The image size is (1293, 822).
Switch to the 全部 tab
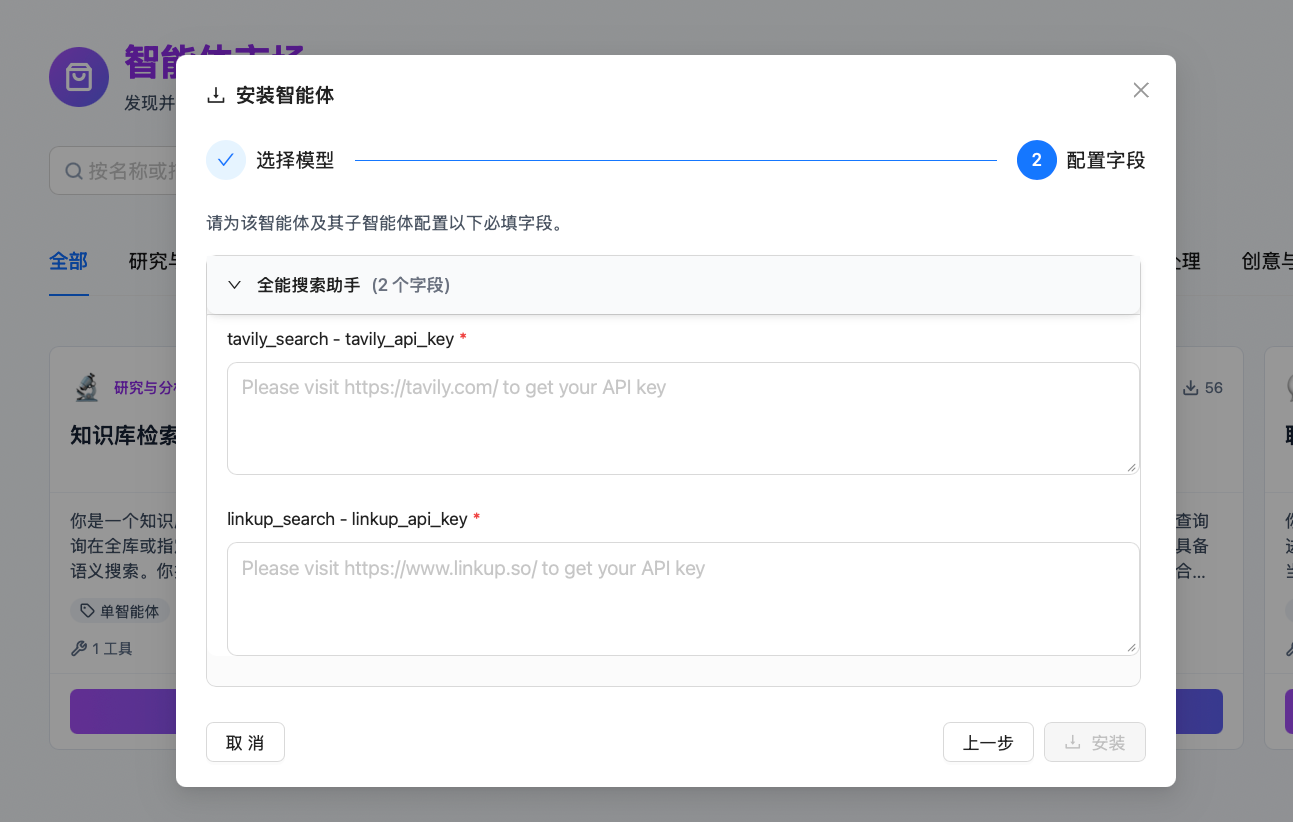pyautogui.click(x=68, y=261)
